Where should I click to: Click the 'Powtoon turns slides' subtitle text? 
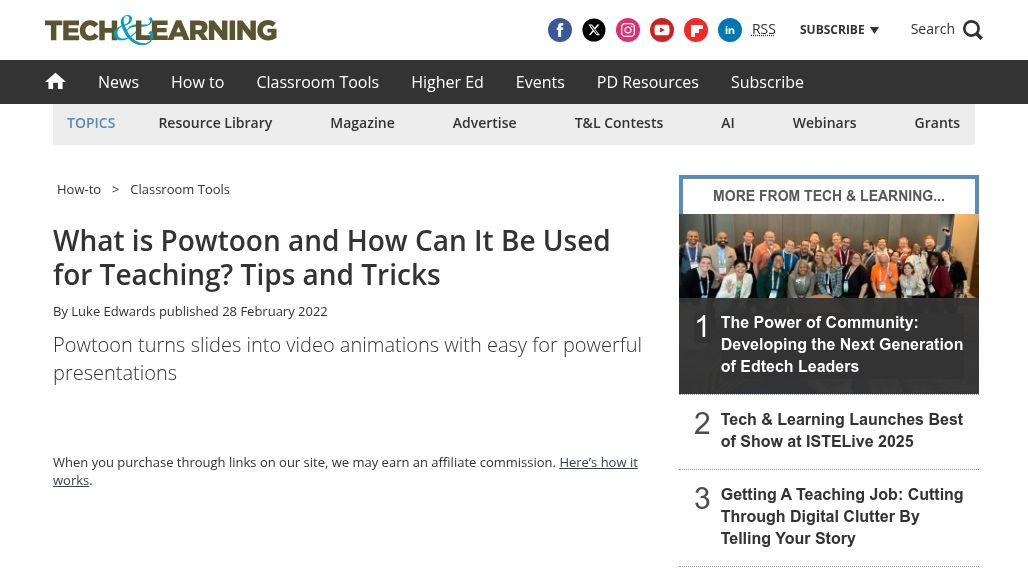click(x=347, y=358)
